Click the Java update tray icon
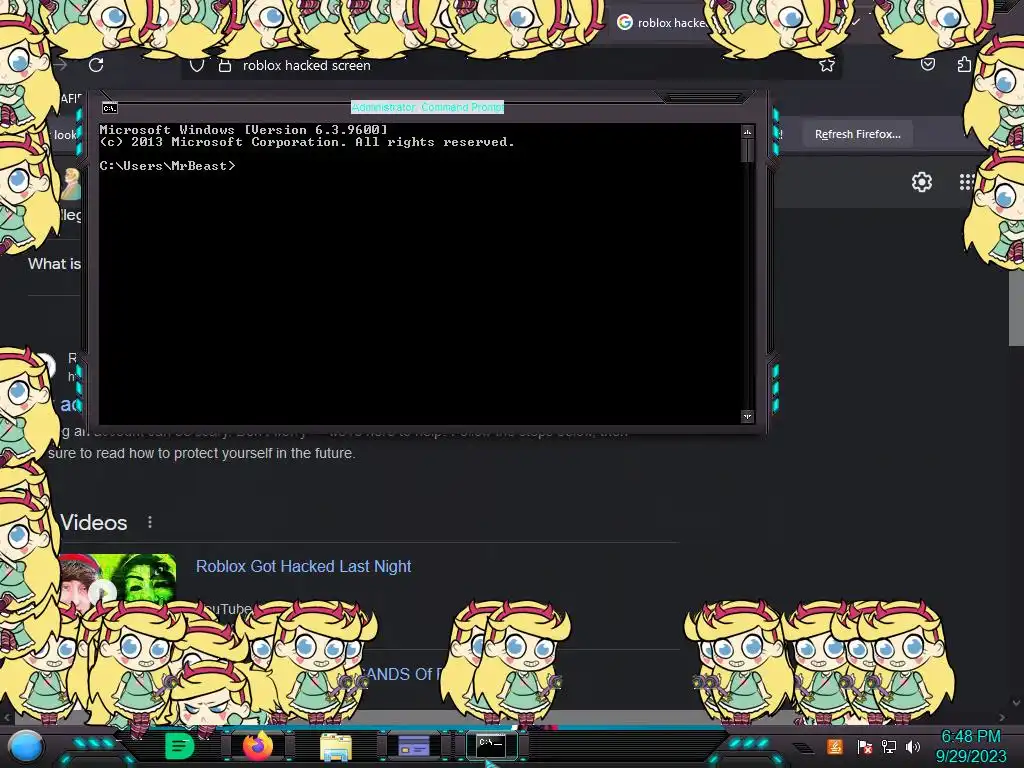 tap(835, 746)
